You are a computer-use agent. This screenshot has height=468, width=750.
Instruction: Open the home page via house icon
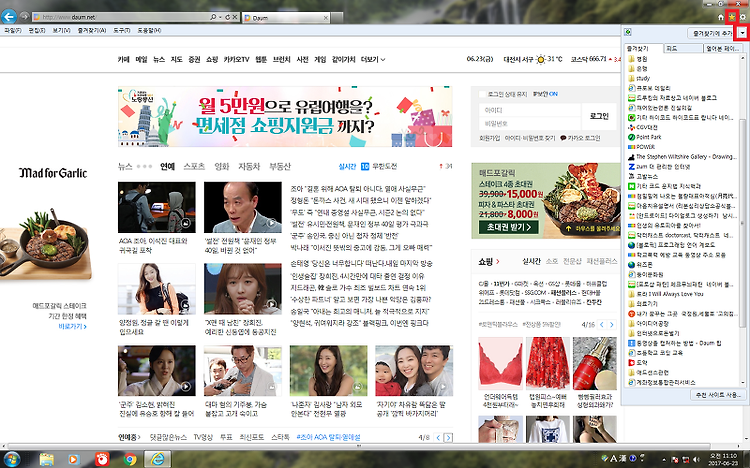(x=720, y=17)
